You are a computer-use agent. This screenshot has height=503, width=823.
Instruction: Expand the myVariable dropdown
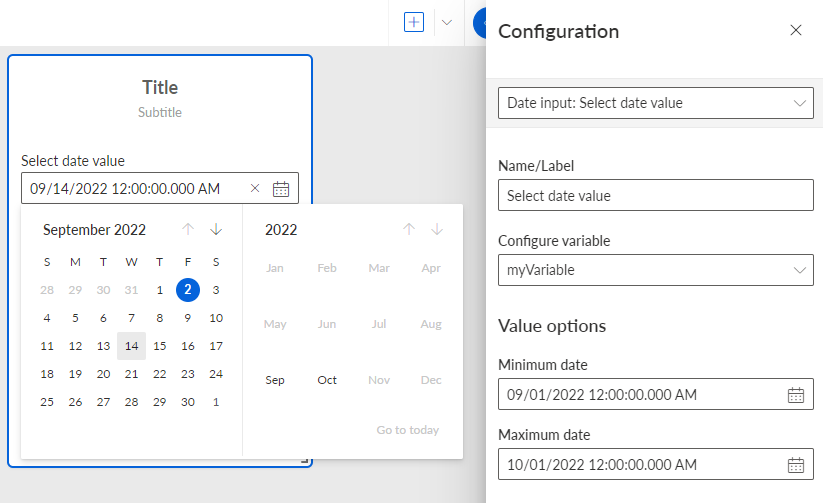[656, 270]
